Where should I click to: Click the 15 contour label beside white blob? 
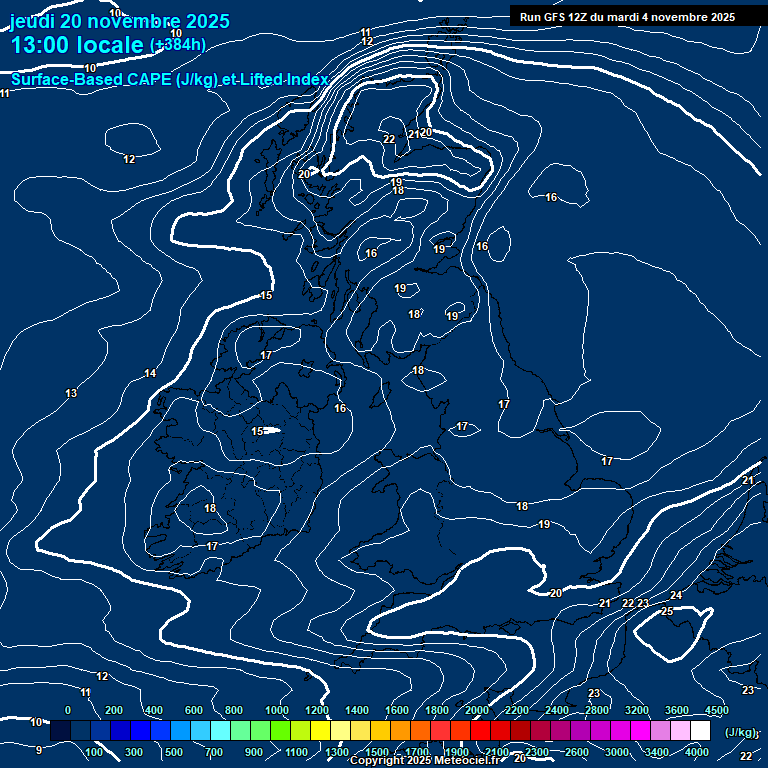pos(257,431)
